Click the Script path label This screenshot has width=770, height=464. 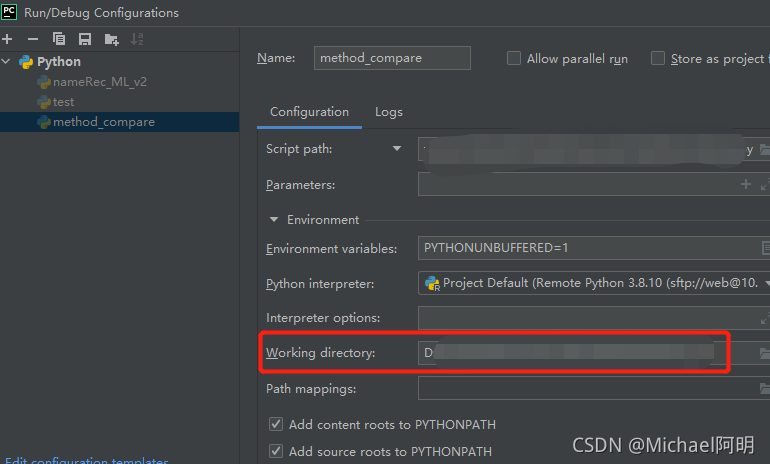pyautogui.click(x=299, y=149)
